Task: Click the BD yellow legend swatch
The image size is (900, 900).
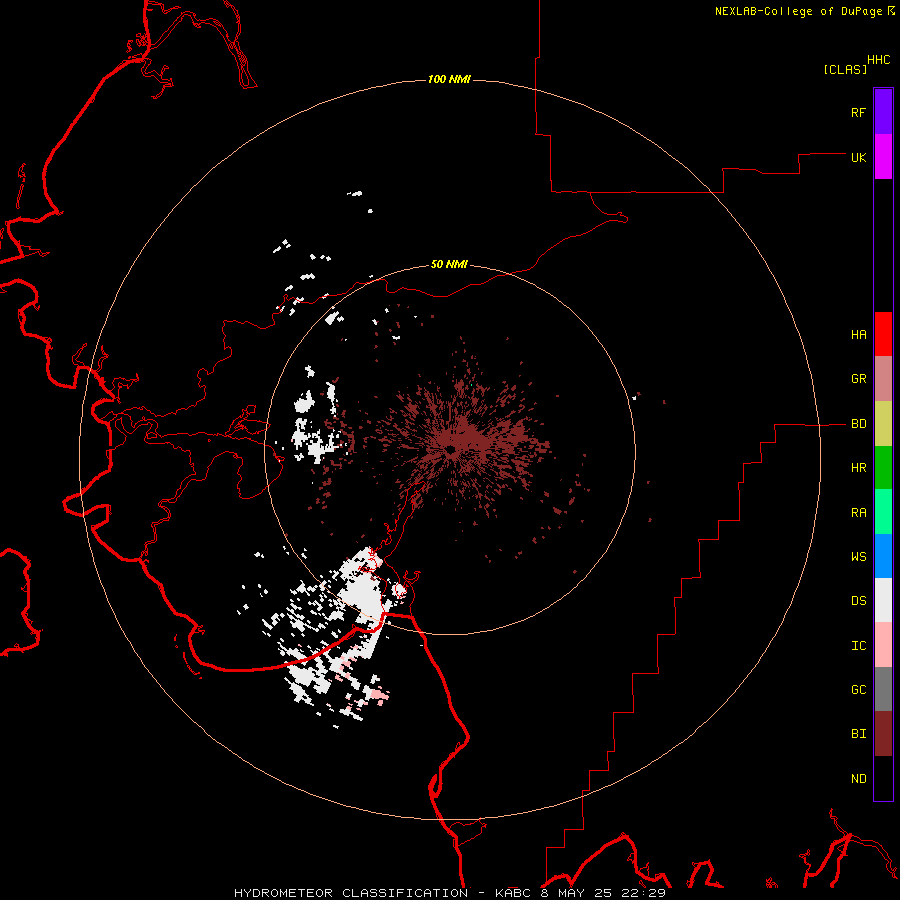Action: point(883,424)
